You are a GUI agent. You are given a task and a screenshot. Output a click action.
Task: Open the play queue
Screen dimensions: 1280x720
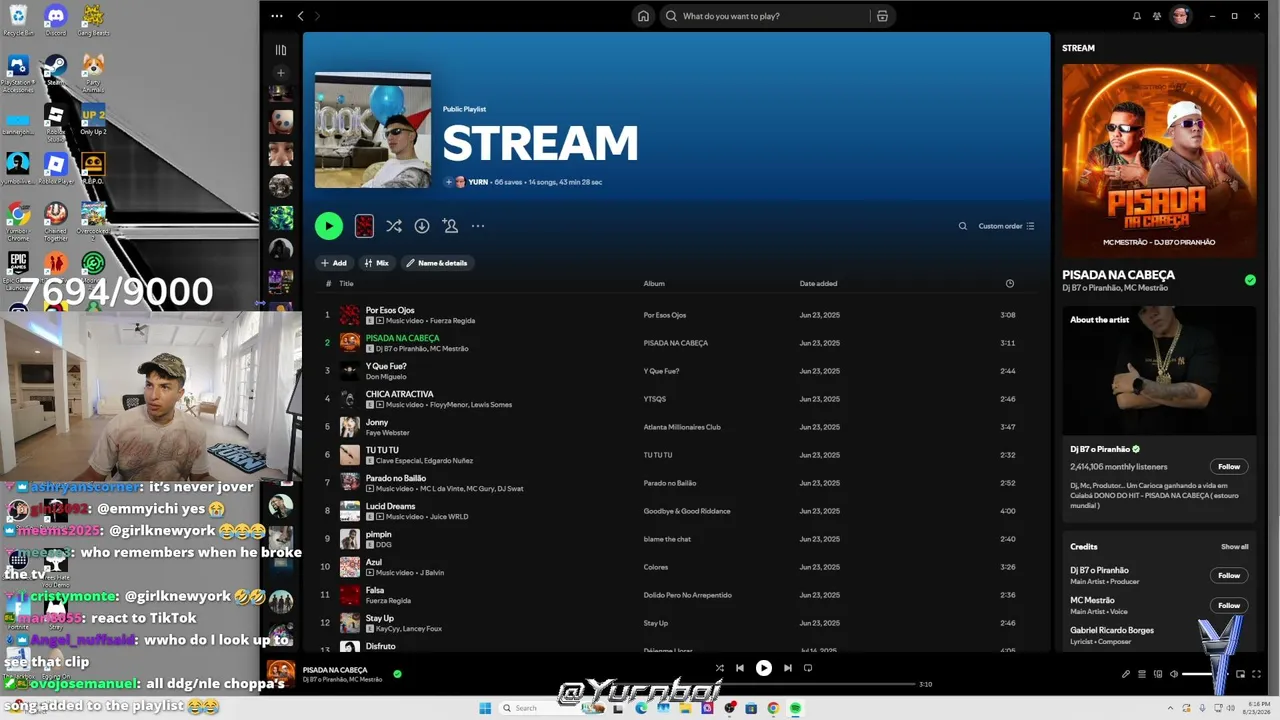[1142, 674]
